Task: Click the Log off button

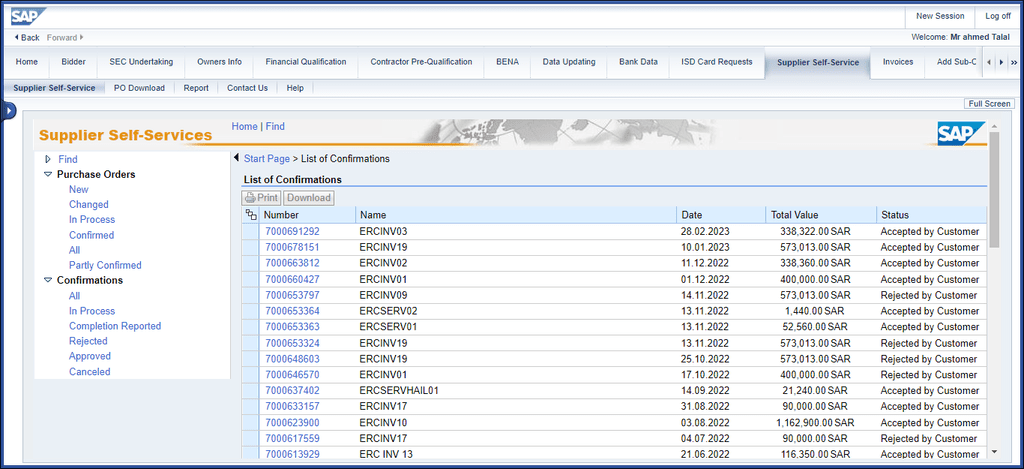Action: (998, 16)
